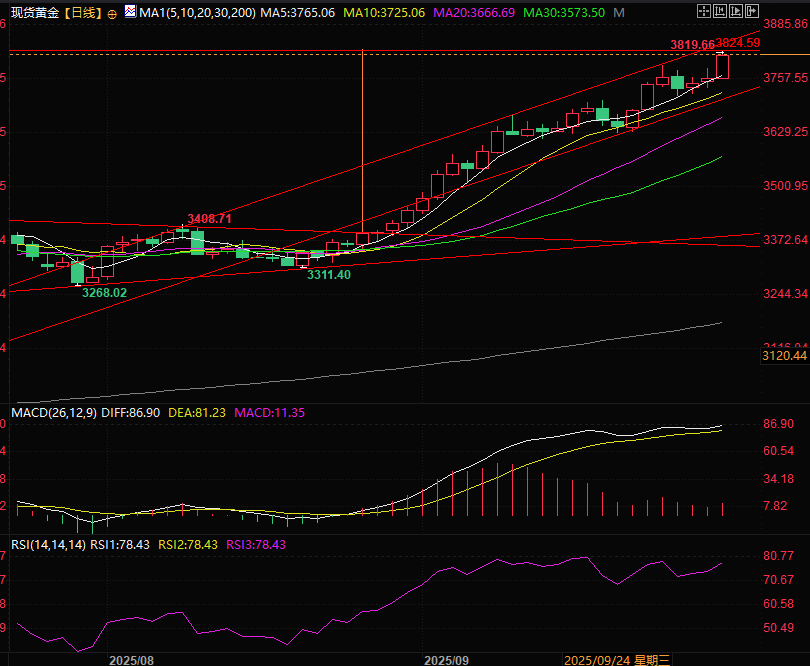This screenshot has height=666, width=810.
Task: Click the chart icon with right-pointing play triangle
Action: point(736,11)
